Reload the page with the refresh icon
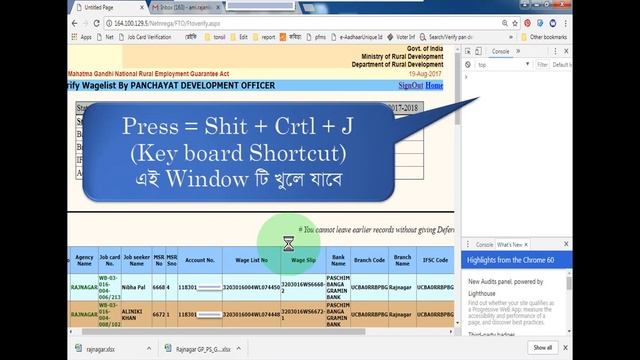640x360 pixels. tap(96, 24)
